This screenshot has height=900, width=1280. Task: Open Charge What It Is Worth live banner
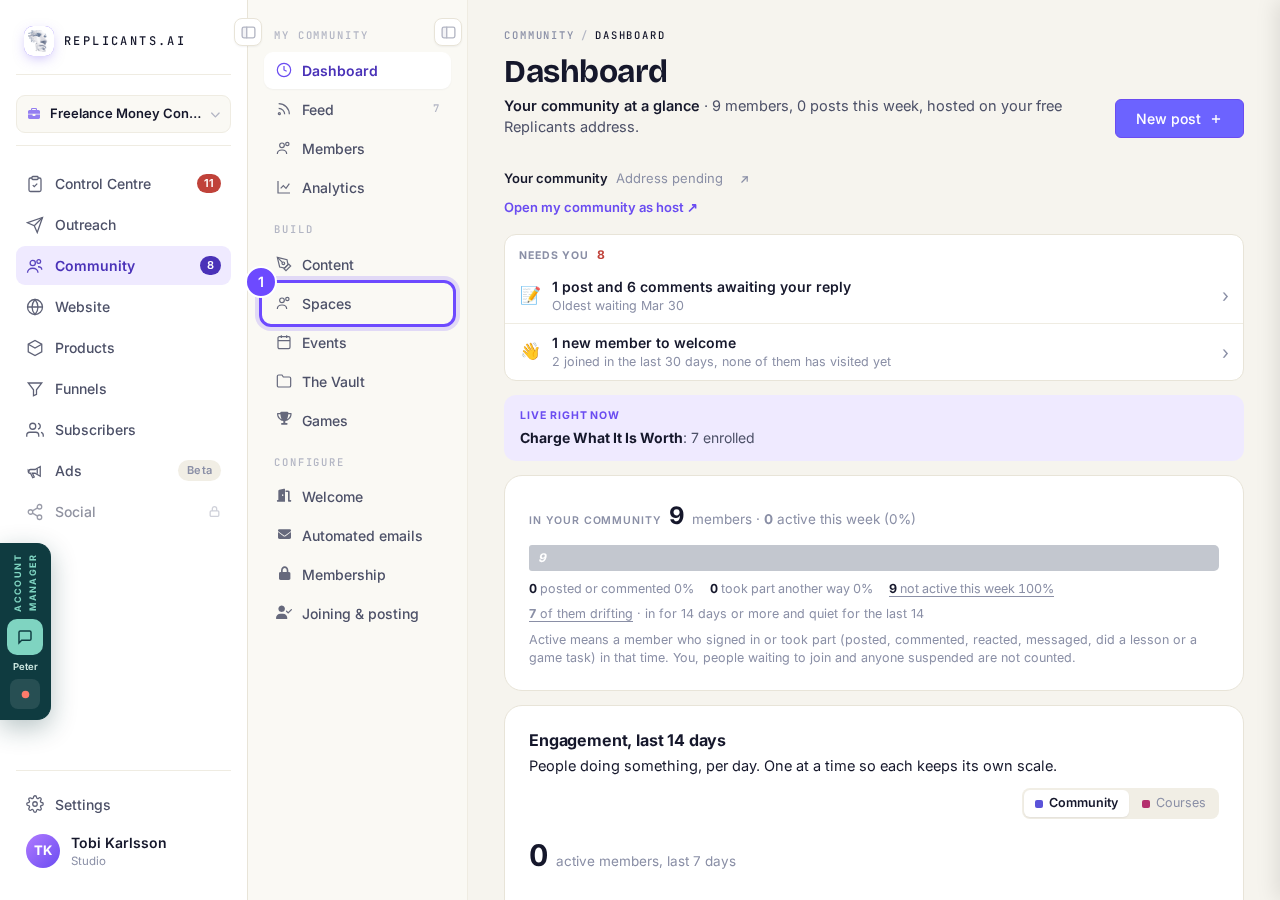tap(874, 428)
